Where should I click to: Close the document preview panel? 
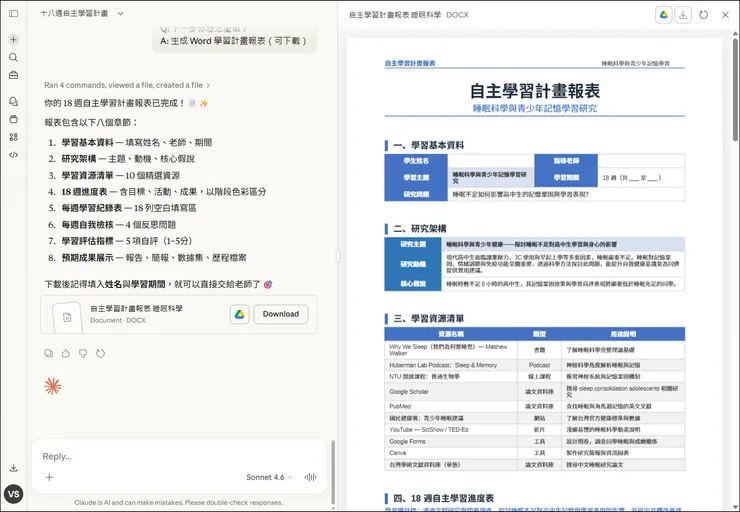[x=725, y=15]
